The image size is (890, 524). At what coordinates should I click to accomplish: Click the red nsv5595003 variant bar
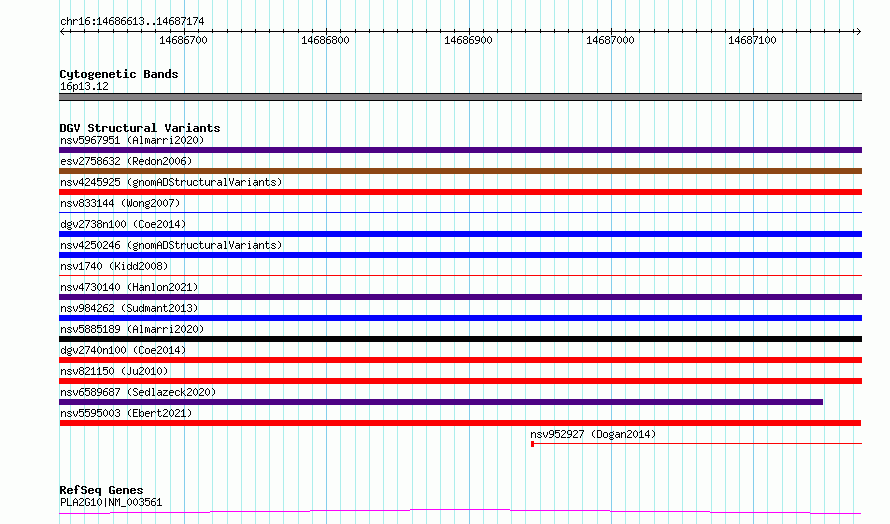click(460, 423)
